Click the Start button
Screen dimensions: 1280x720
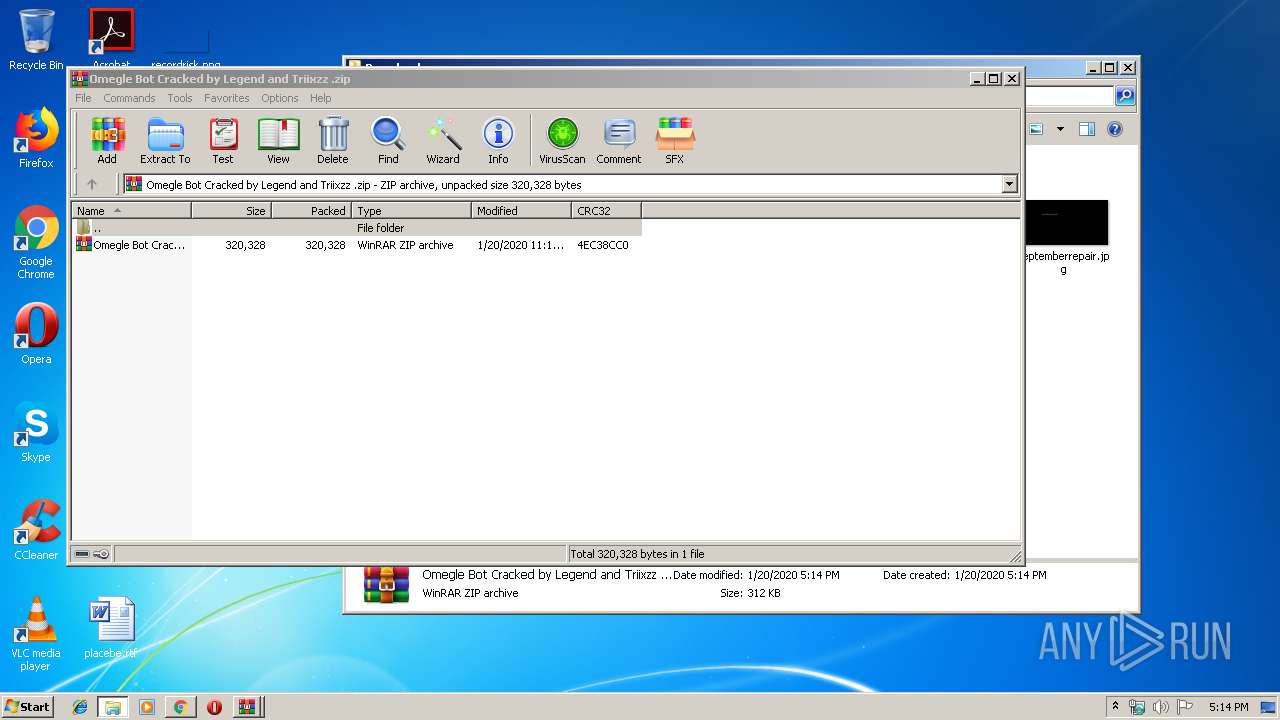click(28, 706)
